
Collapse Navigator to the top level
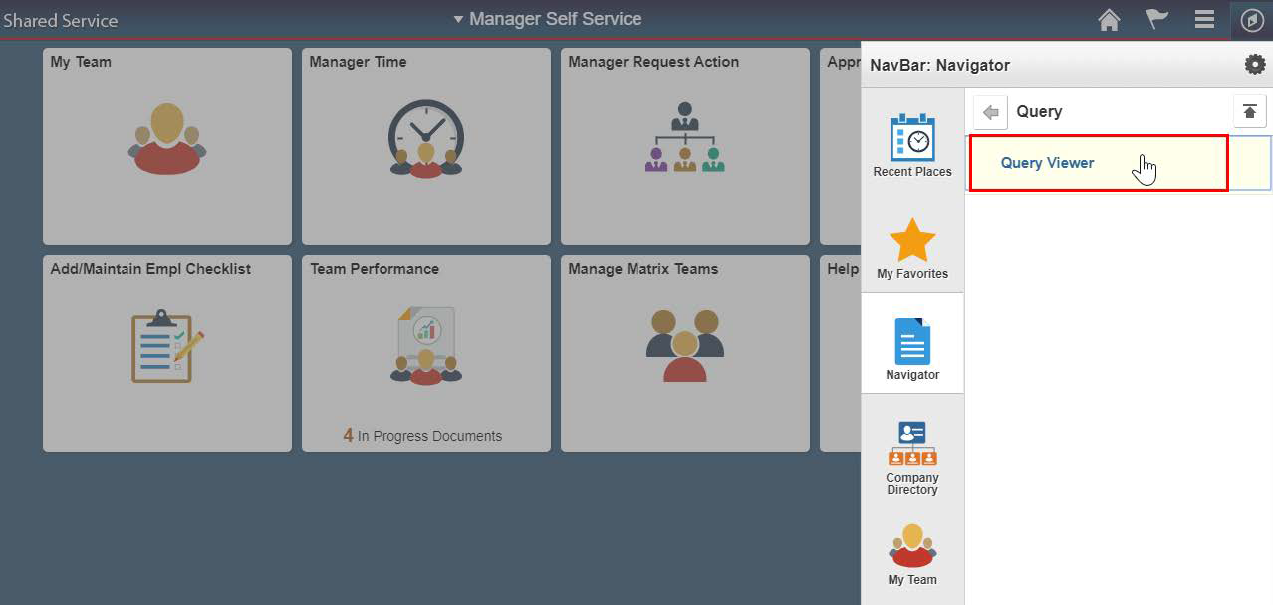[x=1248, y=111]
